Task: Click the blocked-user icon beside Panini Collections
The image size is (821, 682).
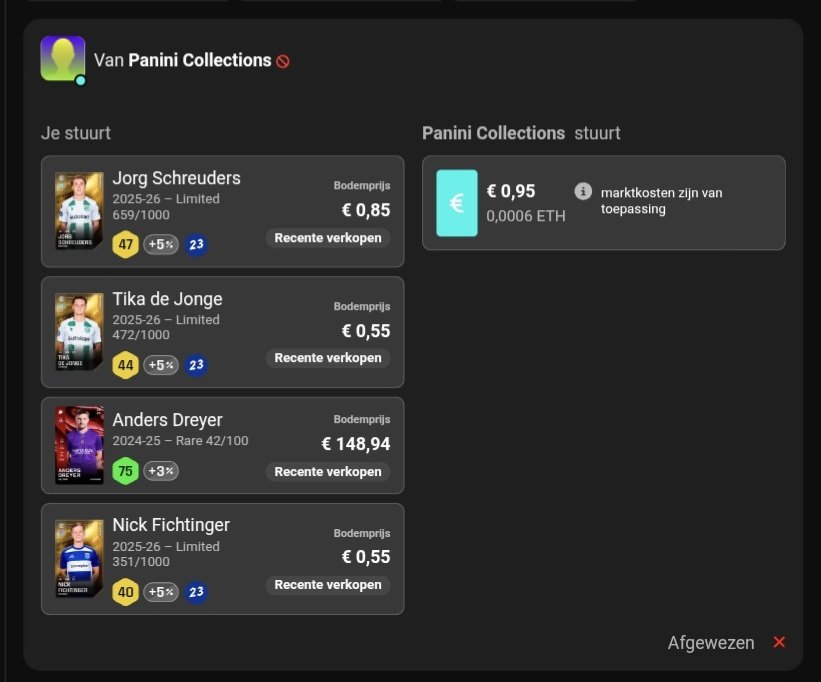Action: (x=283, y=61)
